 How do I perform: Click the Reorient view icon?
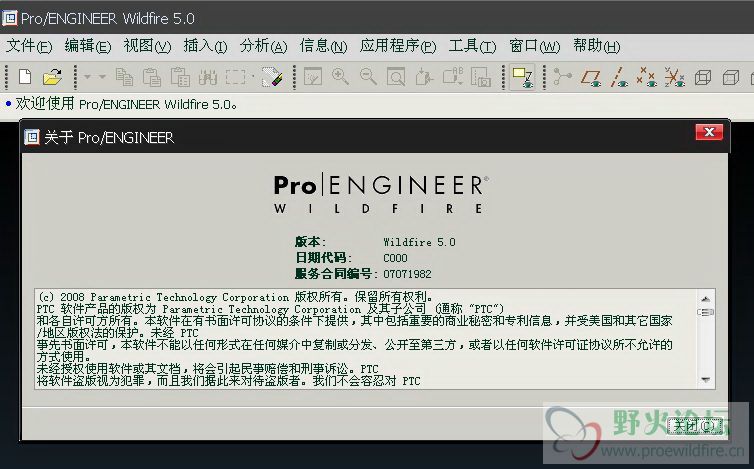pos(424,77)
